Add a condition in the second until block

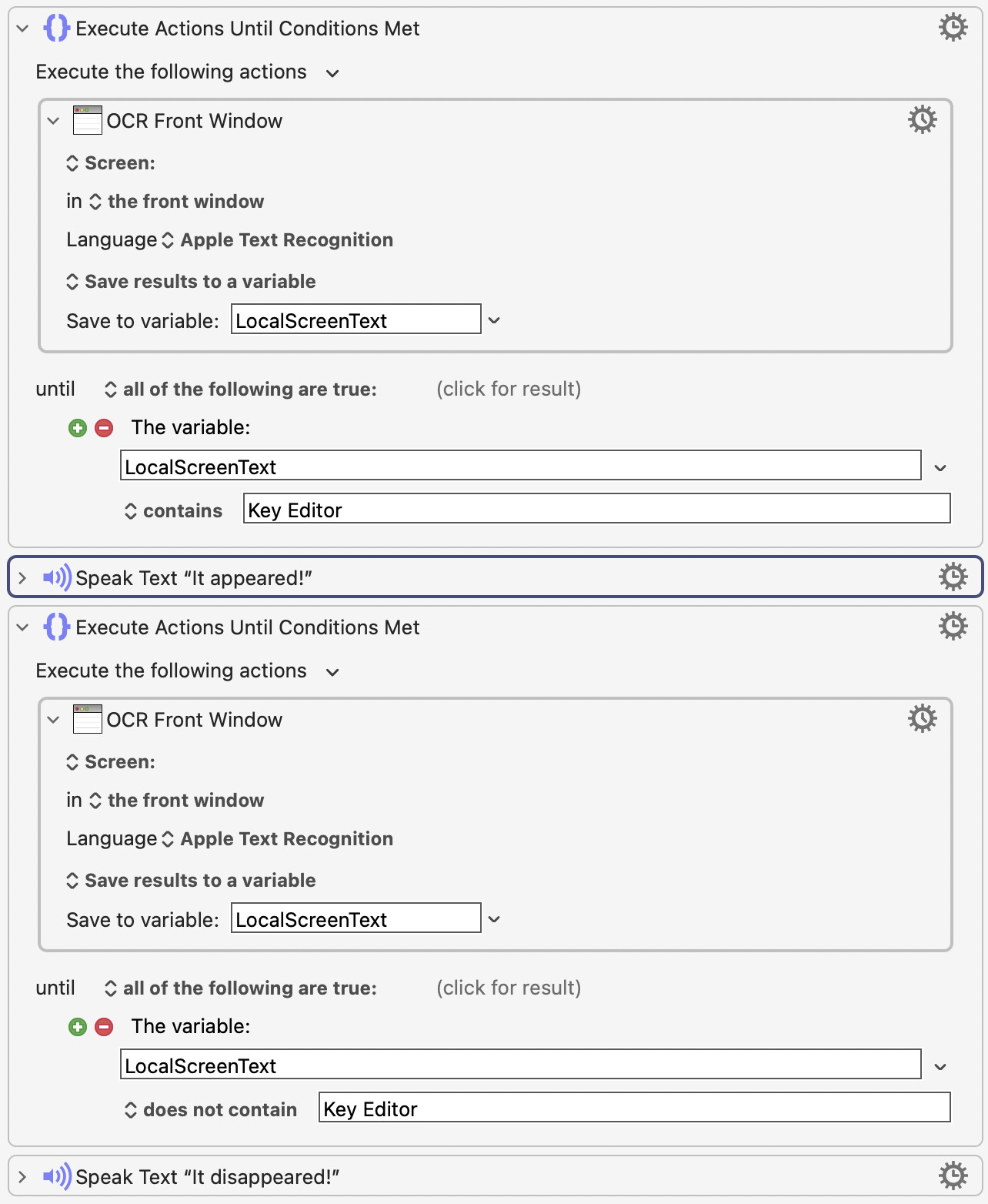point(78,1027)
